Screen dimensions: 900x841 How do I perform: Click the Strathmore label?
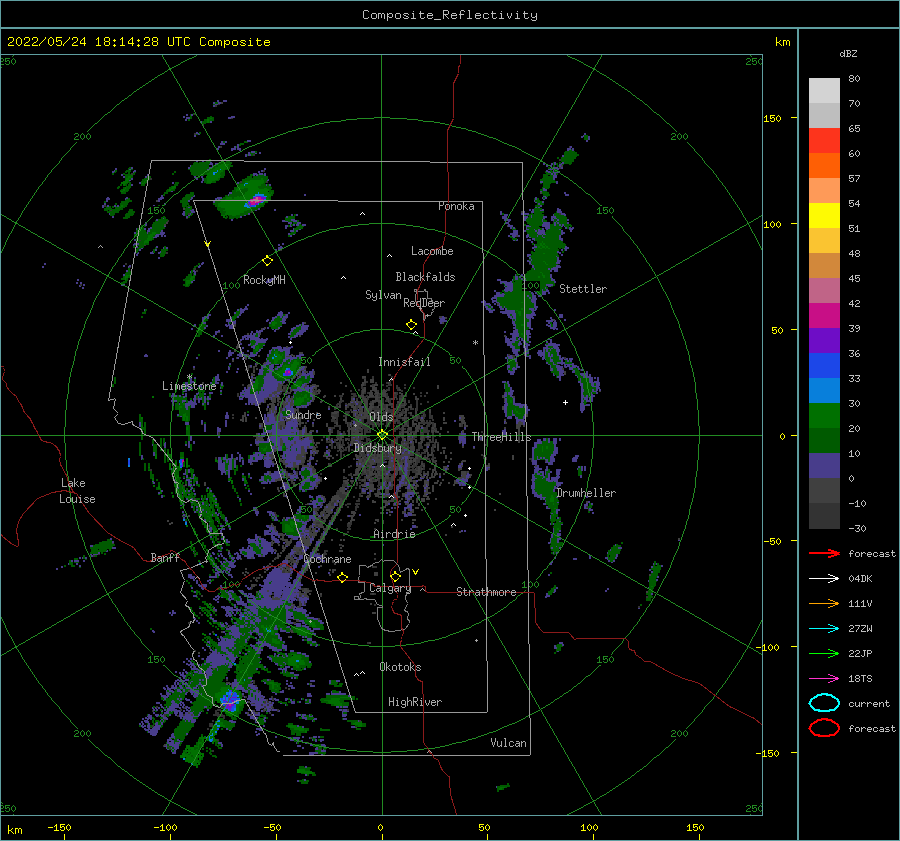pos(486,592)
